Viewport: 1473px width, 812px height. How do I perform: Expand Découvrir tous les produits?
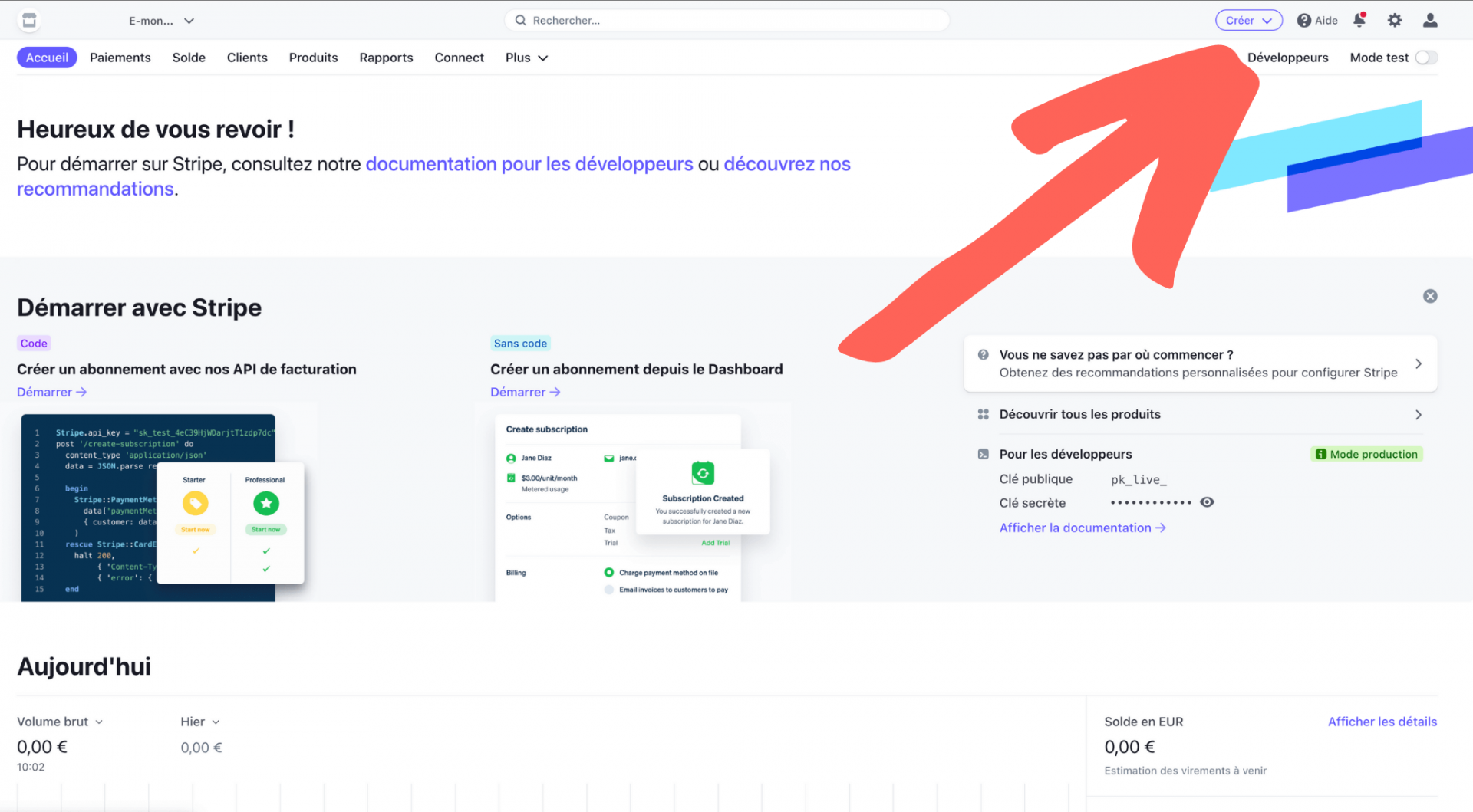click(1200, 414)
